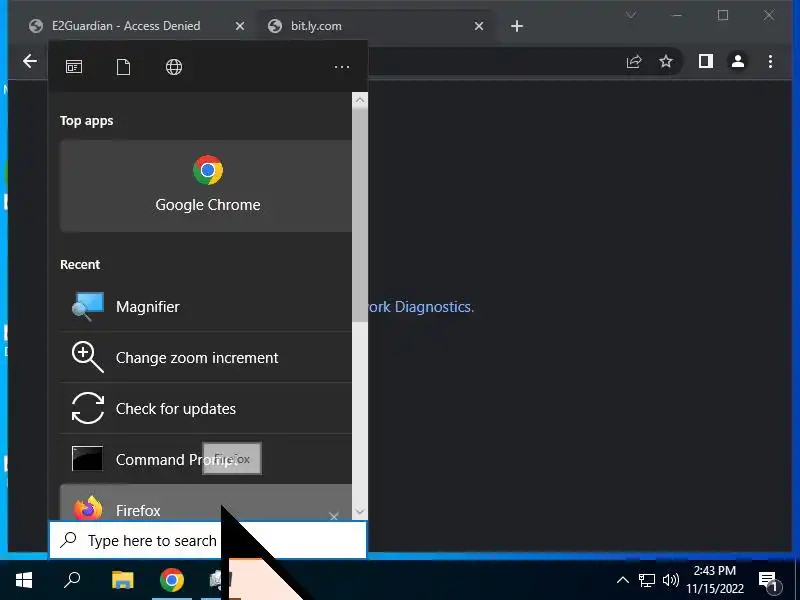Select the Web filter globe icon
Screen dimensions: 800x600
pyautogui.click(x=174, y=67)
